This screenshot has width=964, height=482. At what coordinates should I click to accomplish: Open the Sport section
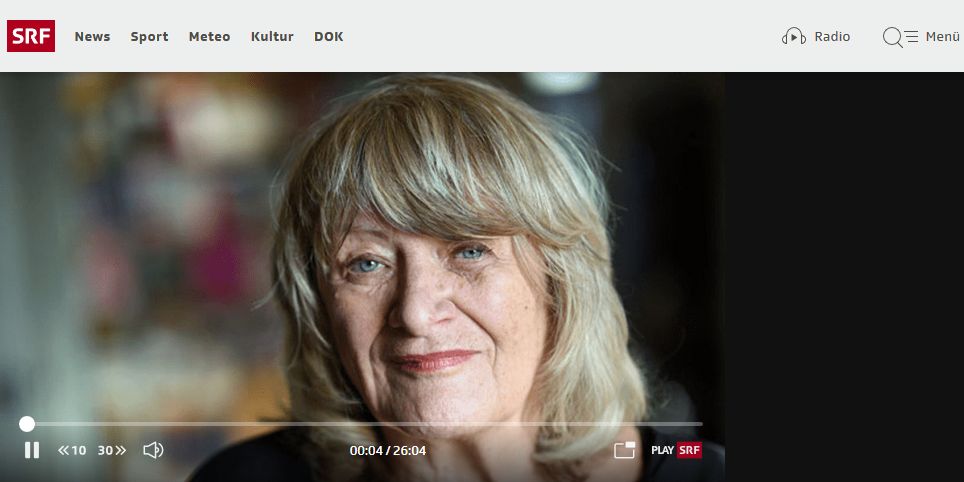point(149,37)
